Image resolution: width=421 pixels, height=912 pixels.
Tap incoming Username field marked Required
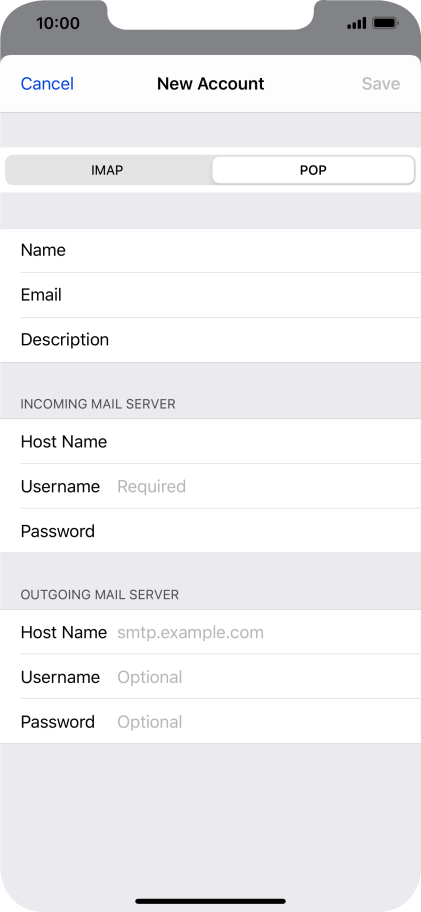point(210,486)
